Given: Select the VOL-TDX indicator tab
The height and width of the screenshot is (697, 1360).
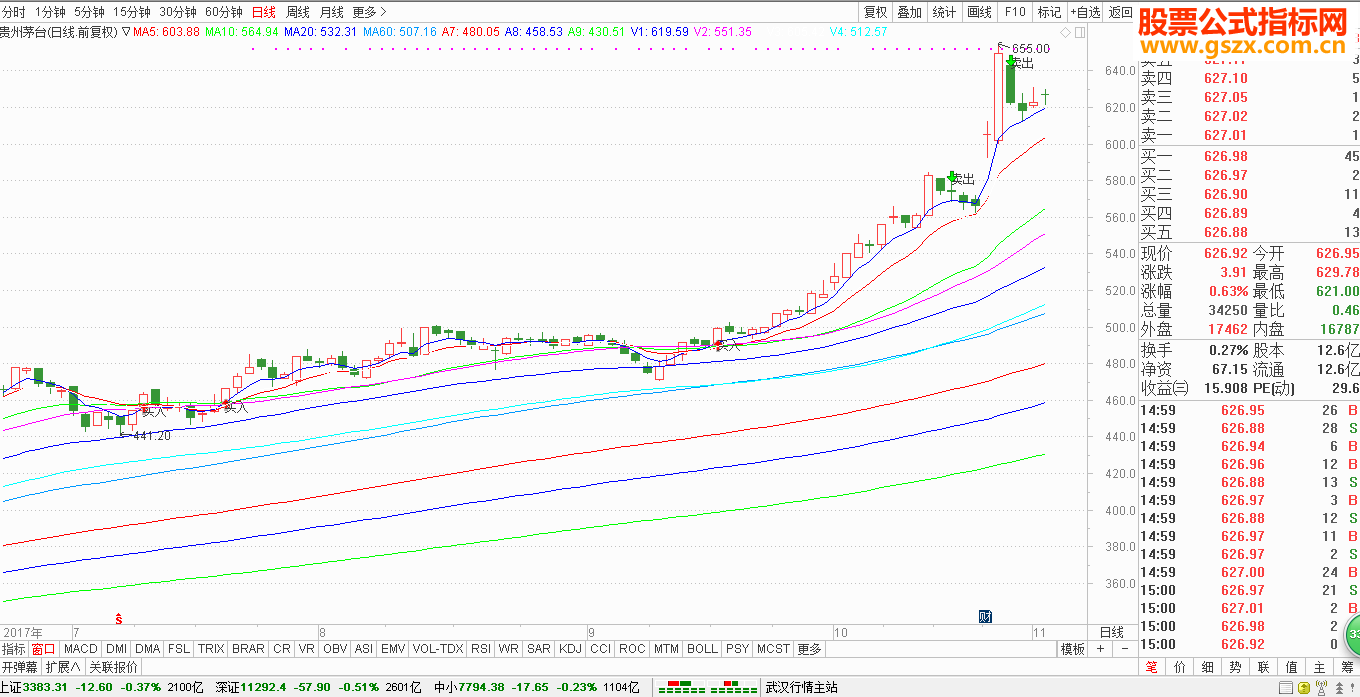Looking at the screenshot, I should [x=439, y=649].
